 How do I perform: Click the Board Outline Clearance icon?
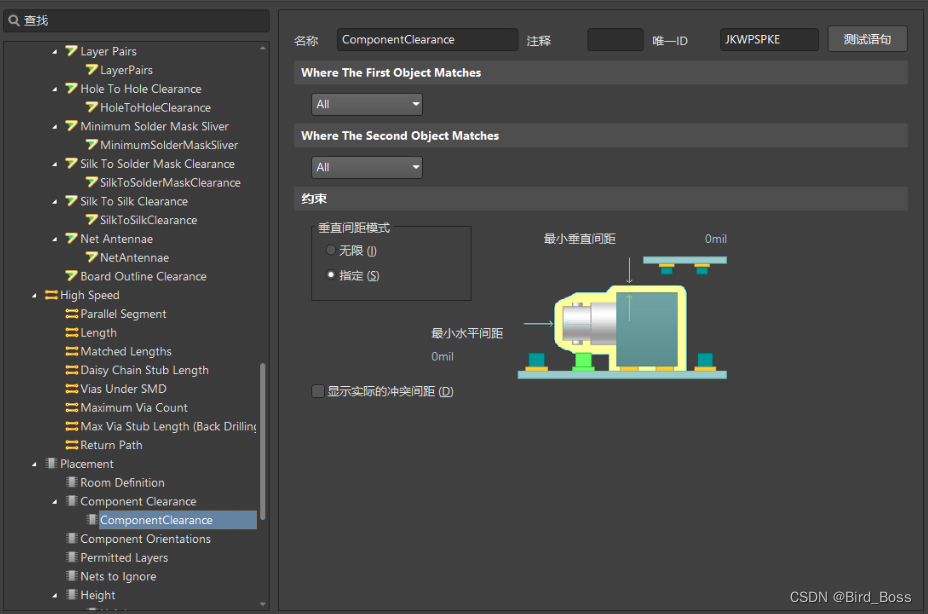72,276
